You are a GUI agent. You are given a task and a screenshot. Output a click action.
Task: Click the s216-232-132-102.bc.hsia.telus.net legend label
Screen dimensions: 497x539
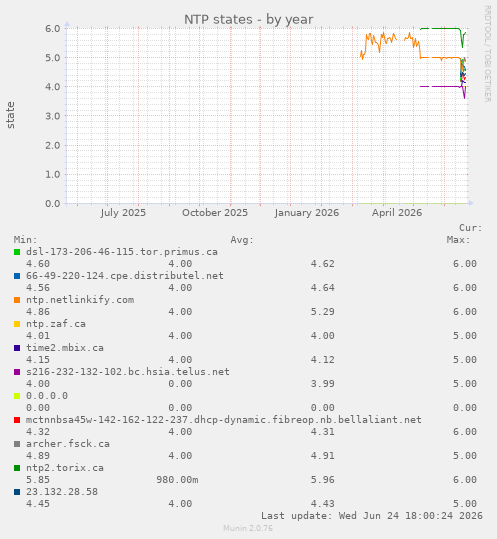tap(128, 372)
